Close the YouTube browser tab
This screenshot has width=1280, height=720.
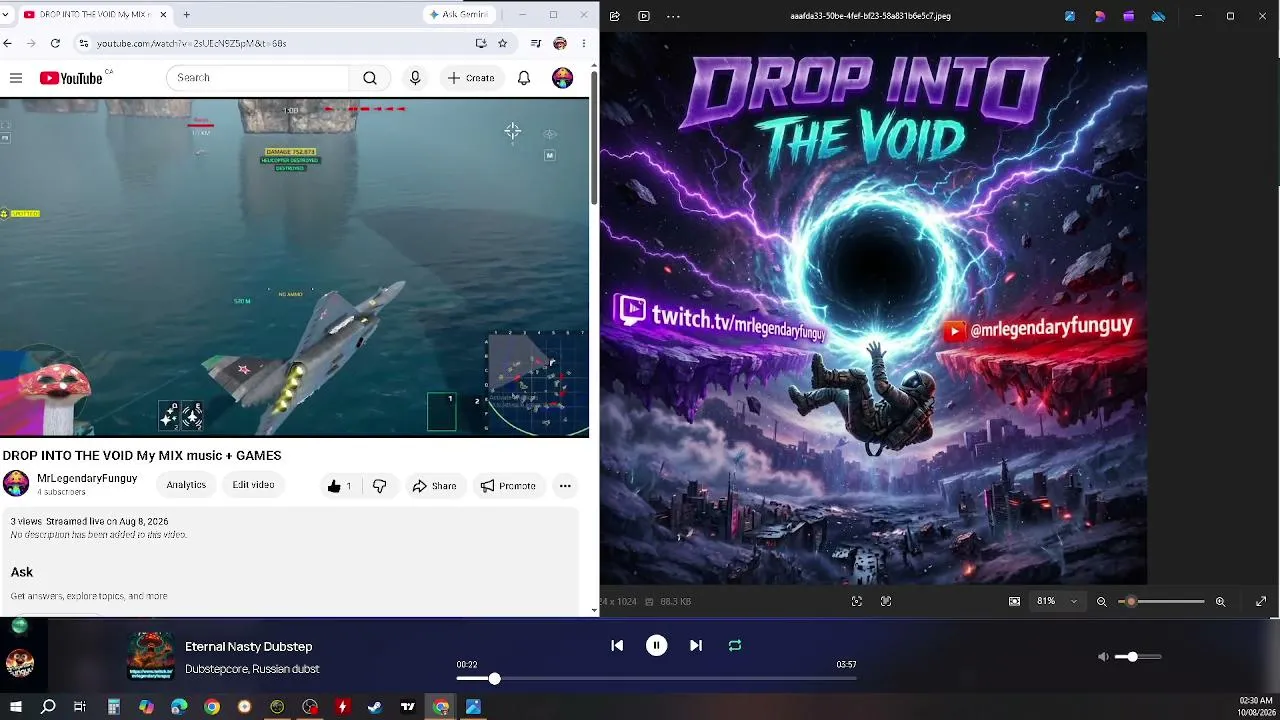pos(161,15)
